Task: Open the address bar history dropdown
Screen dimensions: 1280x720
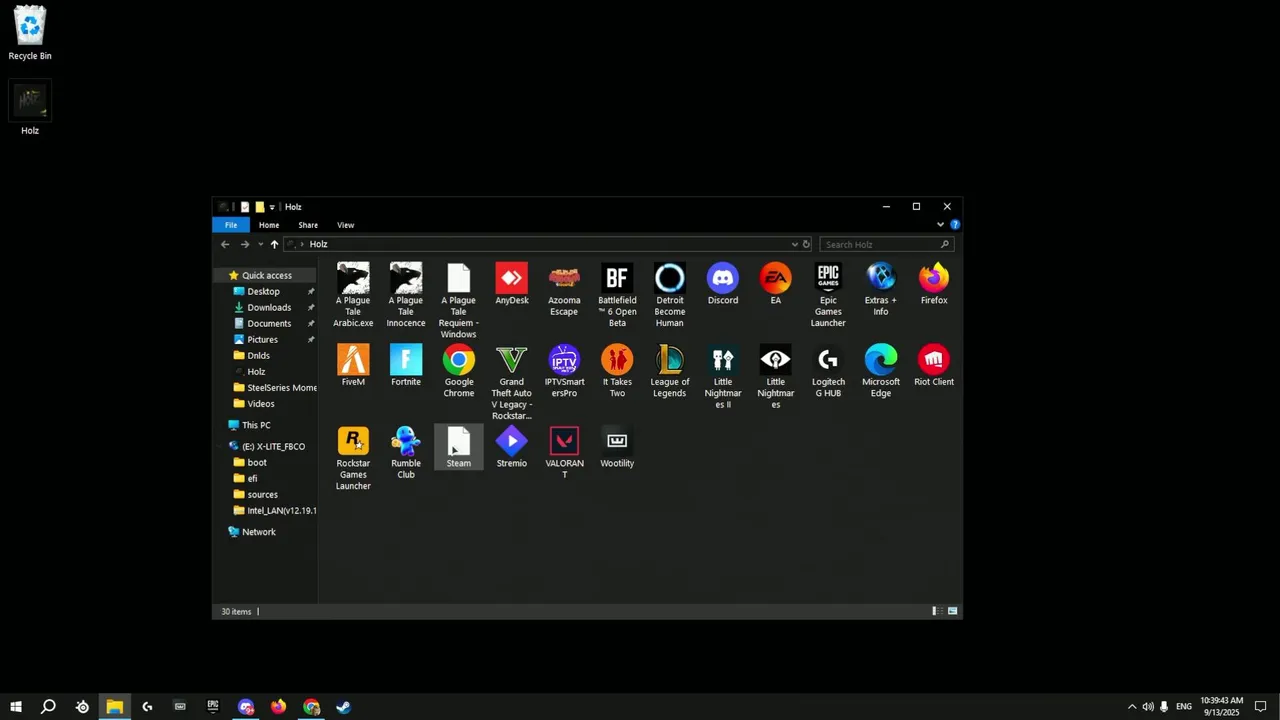Action: tap(795, 244)
